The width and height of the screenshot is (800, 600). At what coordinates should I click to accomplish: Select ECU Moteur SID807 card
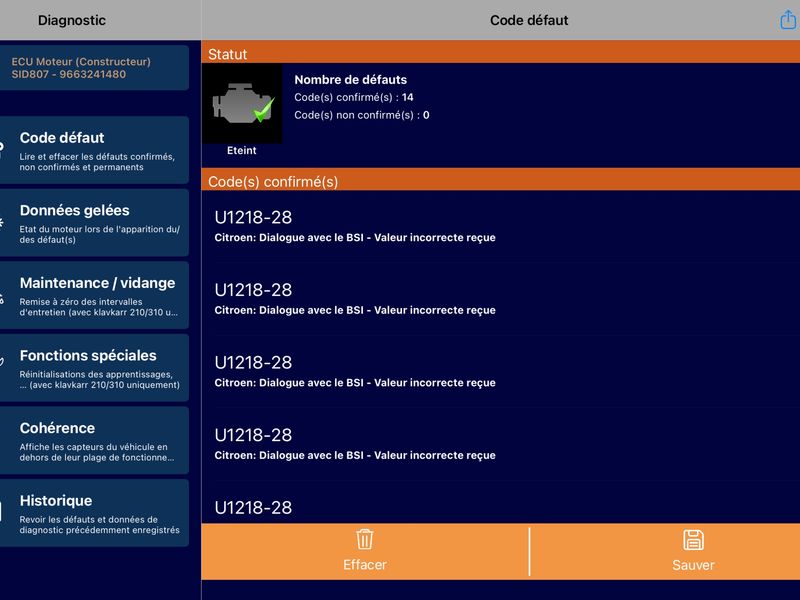tap(94, 68)
